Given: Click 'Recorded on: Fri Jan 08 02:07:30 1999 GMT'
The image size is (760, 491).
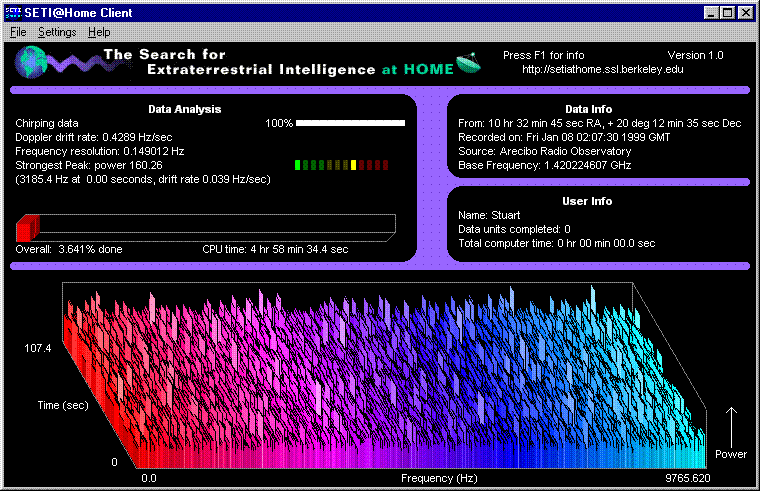Looking at the screenshot, I should click(564, 137).
